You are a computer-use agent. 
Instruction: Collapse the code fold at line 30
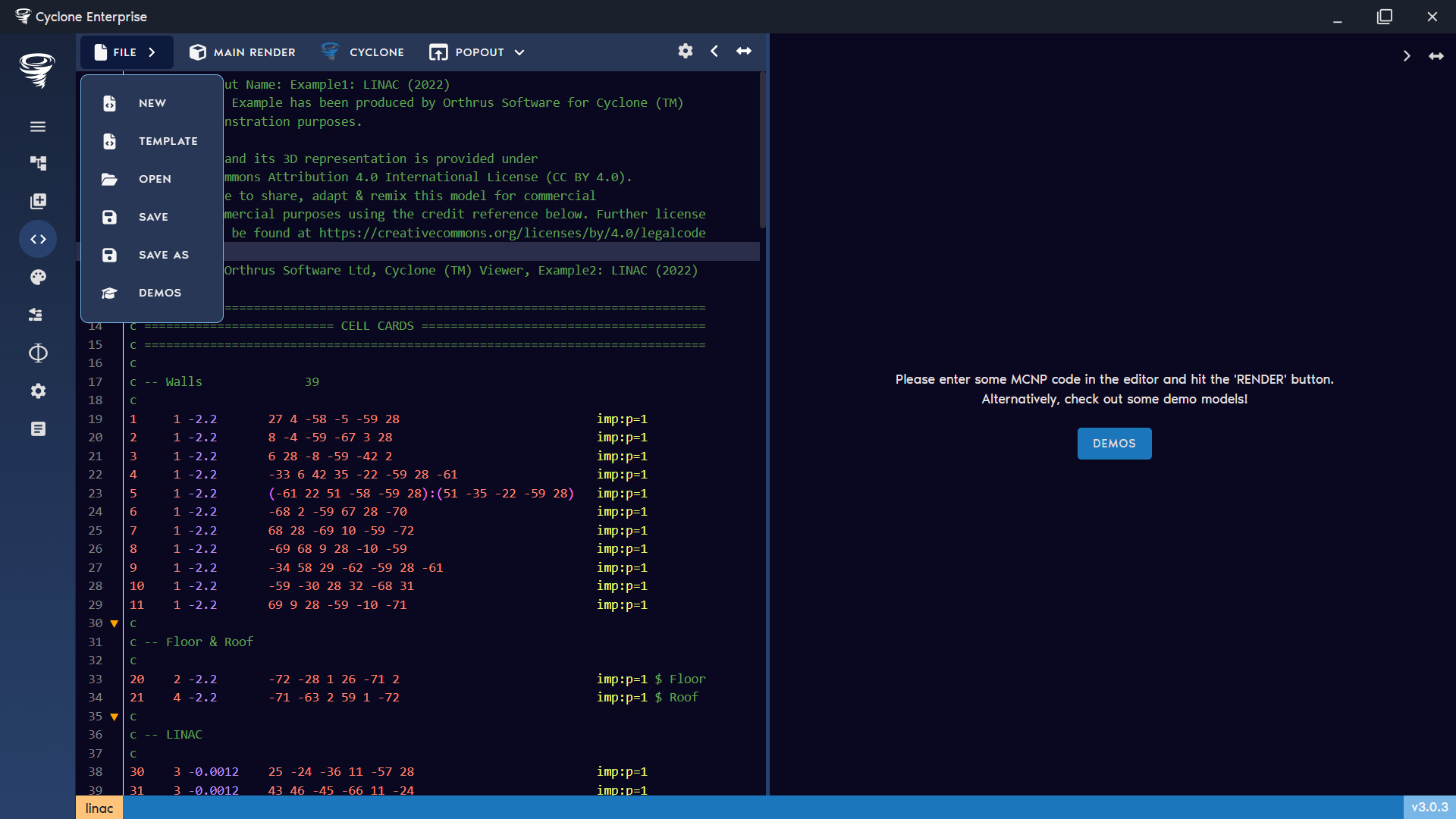114,623
